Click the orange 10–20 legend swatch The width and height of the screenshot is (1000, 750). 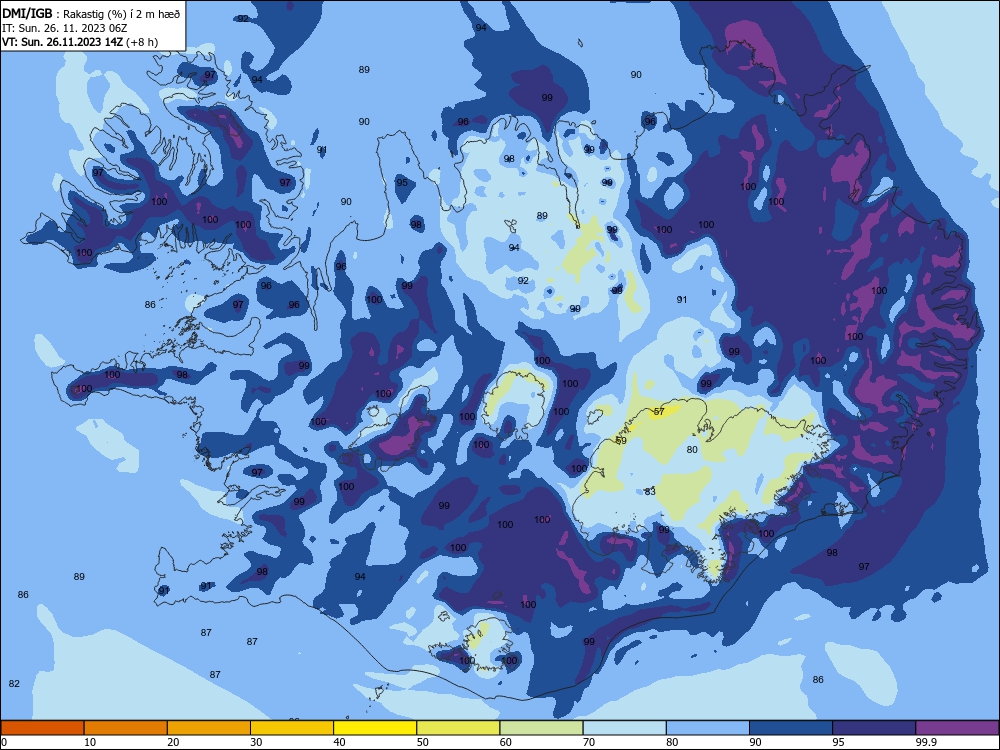point(126,728)
